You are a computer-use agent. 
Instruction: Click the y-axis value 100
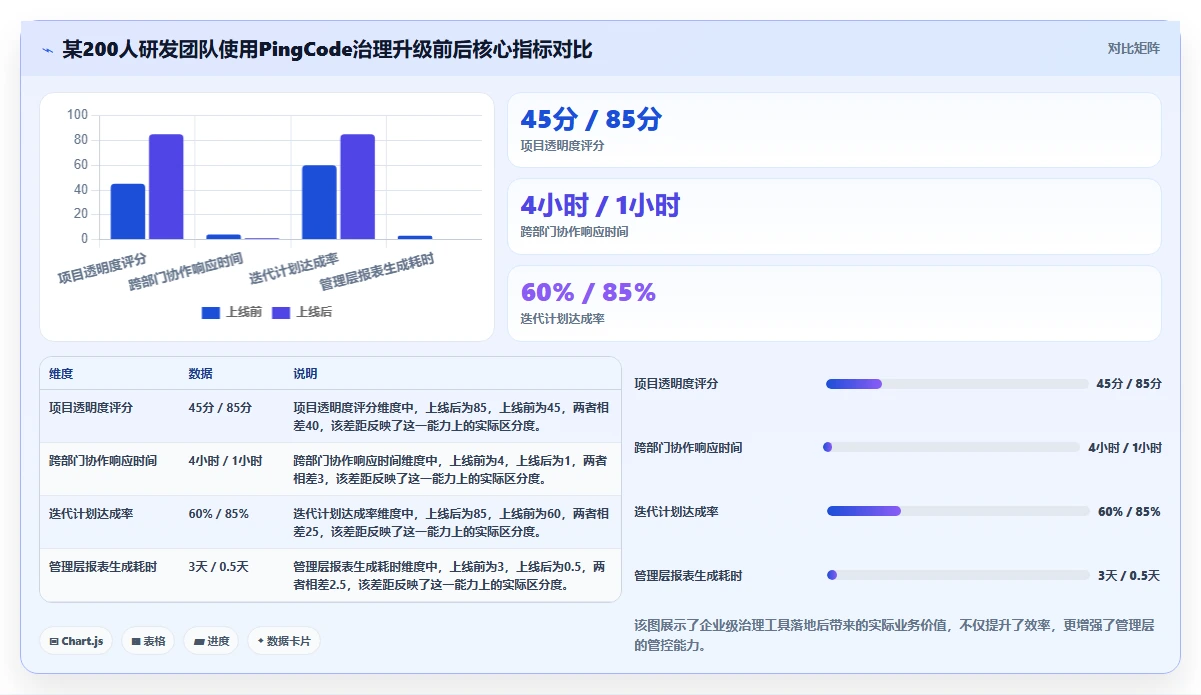click(78, 115)
